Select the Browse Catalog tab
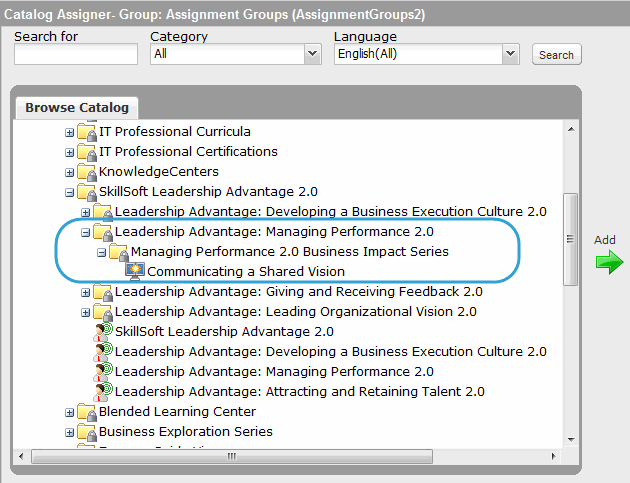 tap(77, 108)
